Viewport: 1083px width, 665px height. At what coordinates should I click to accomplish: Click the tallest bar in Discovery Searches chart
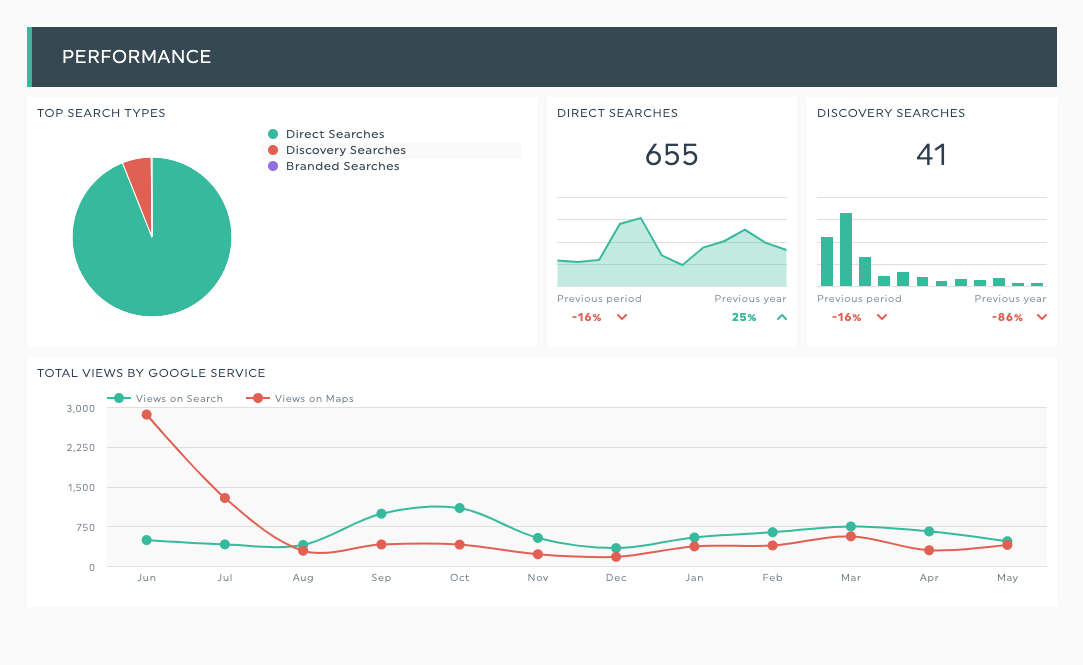click(x=846, y=250)
